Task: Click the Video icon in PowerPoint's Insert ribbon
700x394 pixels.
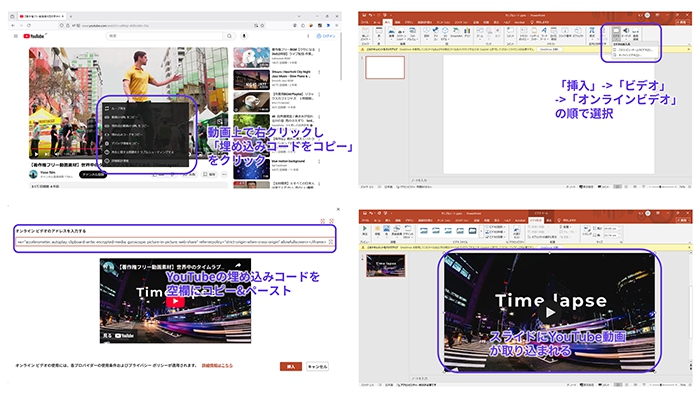Action: click(x=616, y=32)
